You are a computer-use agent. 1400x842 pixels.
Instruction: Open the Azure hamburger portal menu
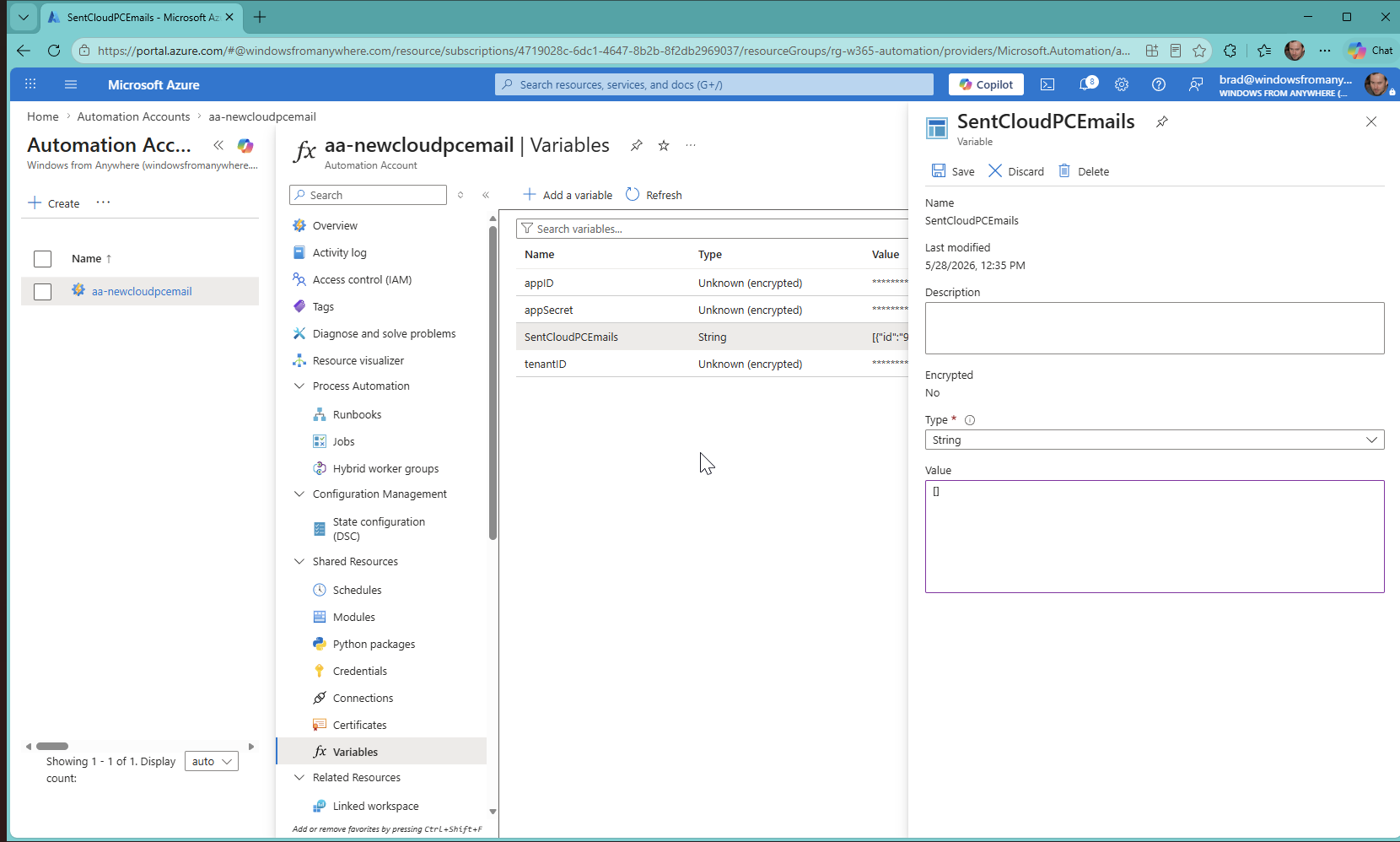71,84
